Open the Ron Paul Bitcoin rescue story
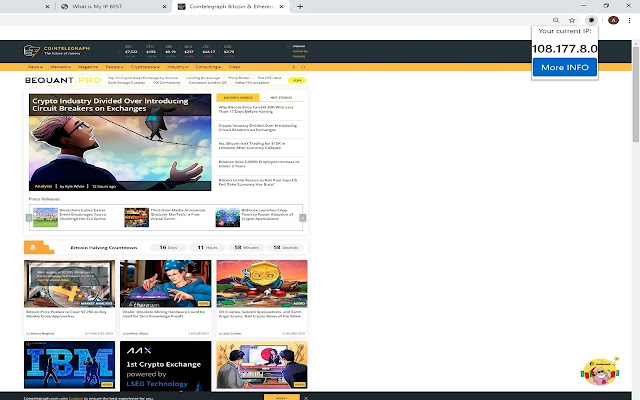Image resolution: width=640 pixels, height=400 pixels. [258, 182]
